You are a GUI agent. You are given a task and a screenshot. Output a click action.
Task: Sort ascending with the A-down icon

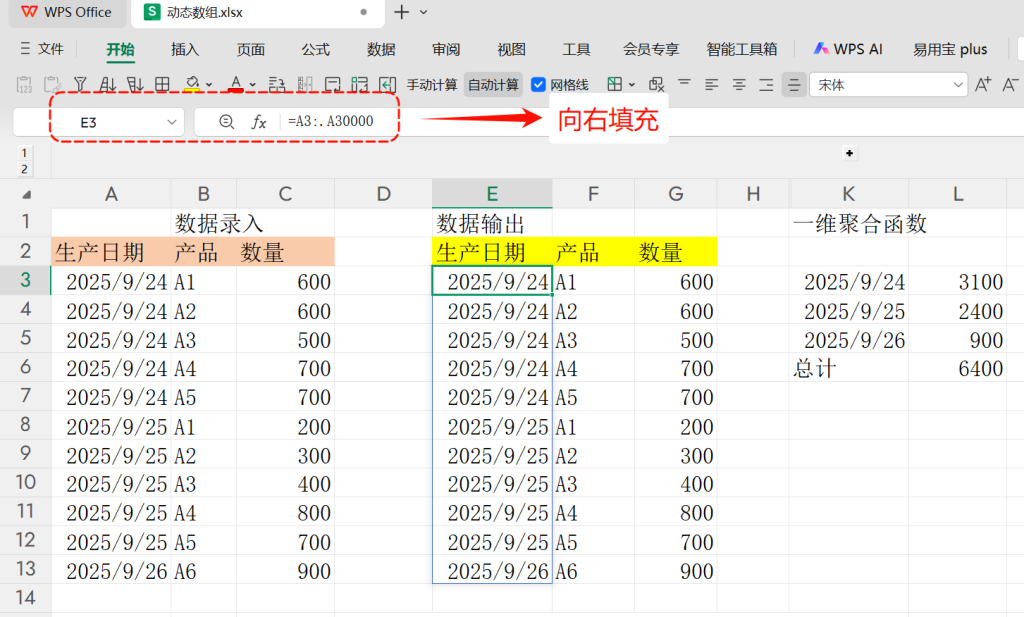[x=108, y=85]
